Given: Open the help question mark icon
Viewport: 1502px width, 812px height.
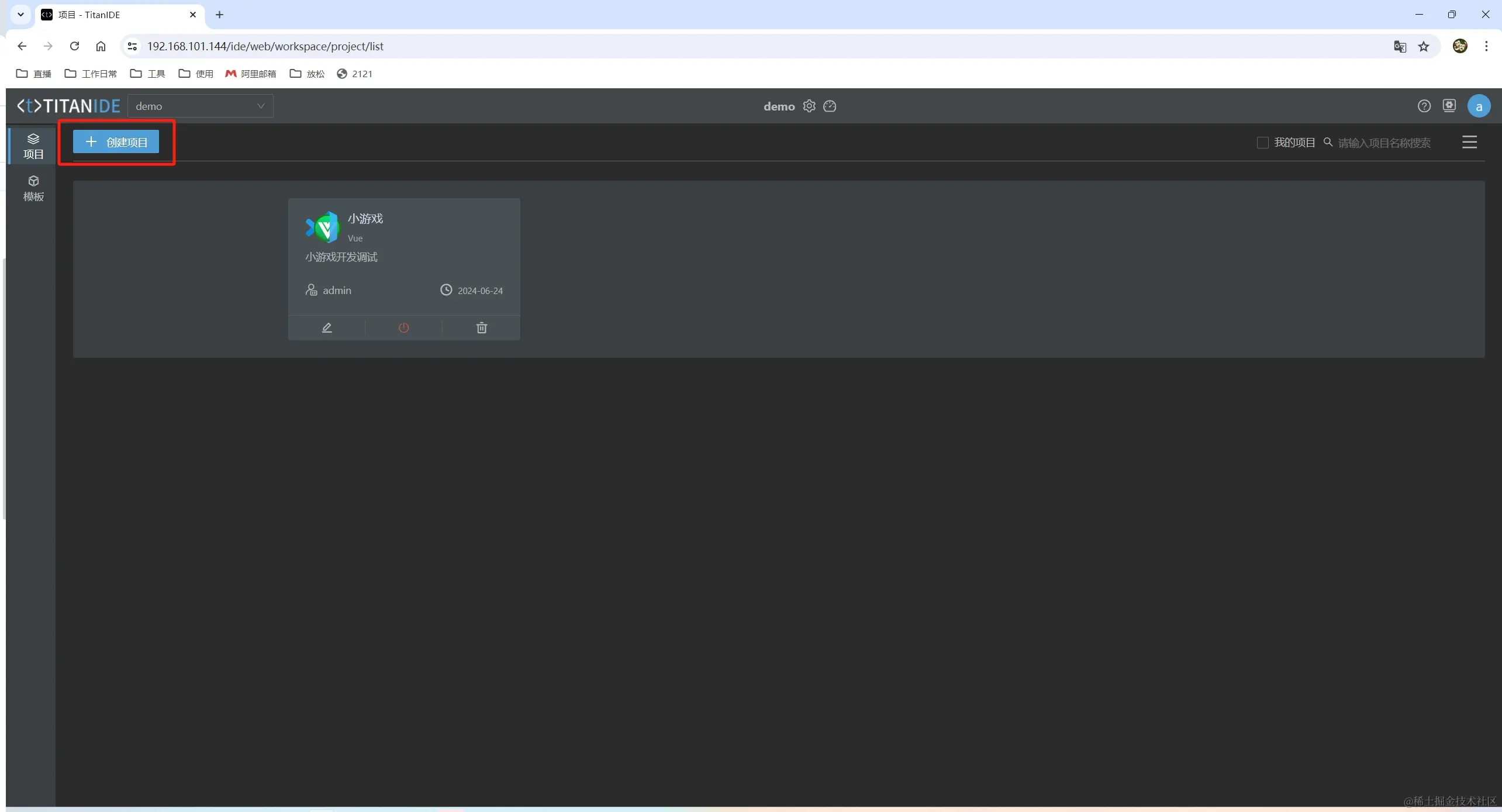Looking at the screenshot, I should pos(1424,106).
